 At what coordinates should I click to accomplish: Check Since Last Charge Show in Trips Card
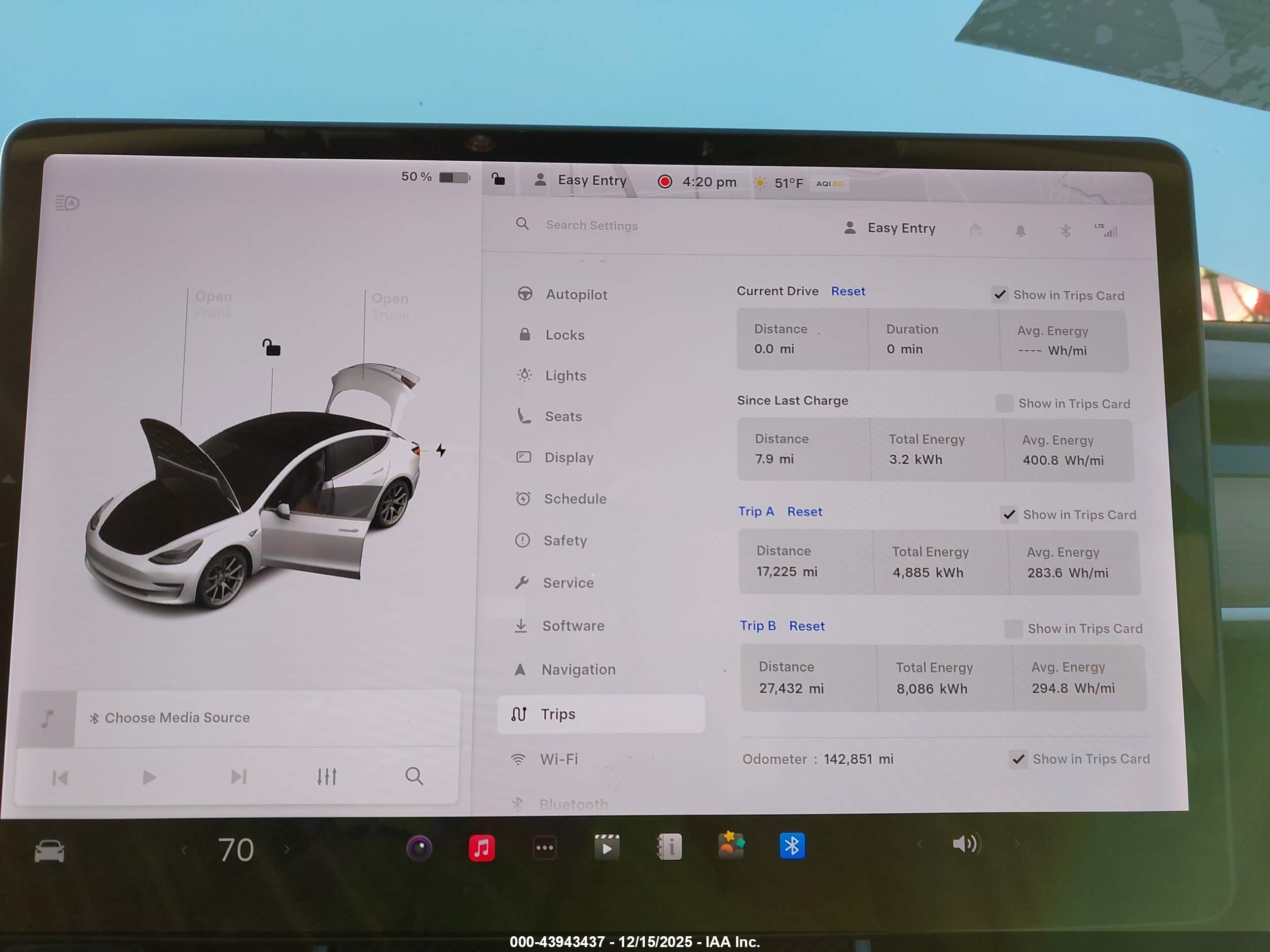click(1004, 404)
